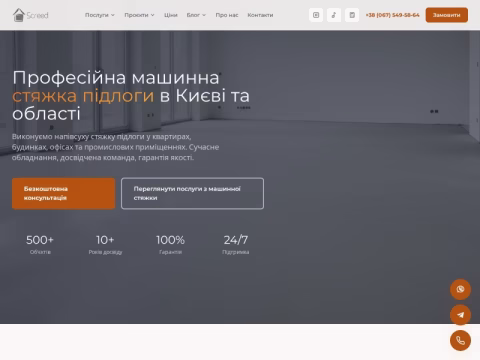
Task: Click the paragraph starting with Виконуємо напівсуху стяжку
Action: tap(115, 147)
